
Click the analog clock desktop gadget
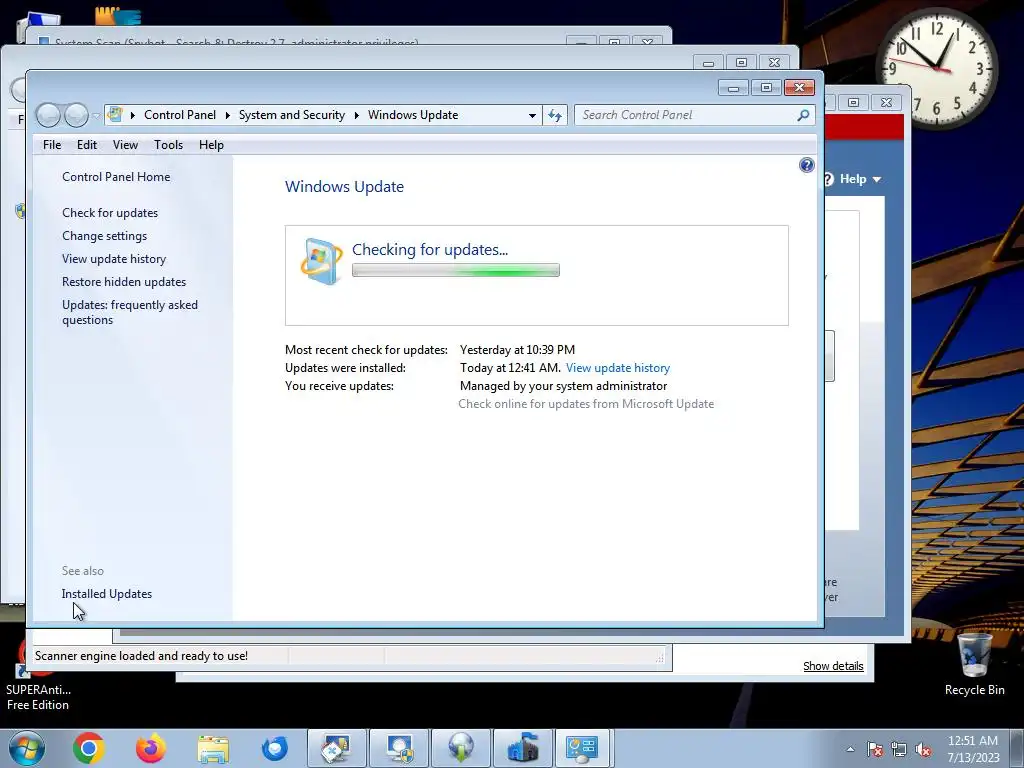pos(936,68)
